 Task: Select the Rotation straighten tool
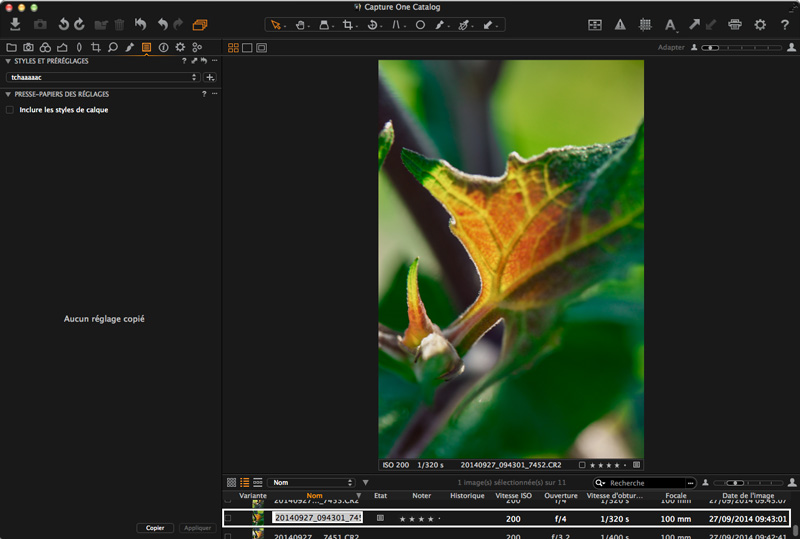(372, 24)
